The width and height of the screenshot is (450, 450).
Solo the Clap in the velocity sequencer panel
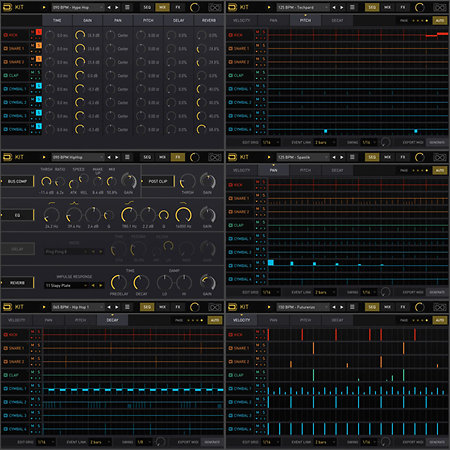click(x=264, y=372)
